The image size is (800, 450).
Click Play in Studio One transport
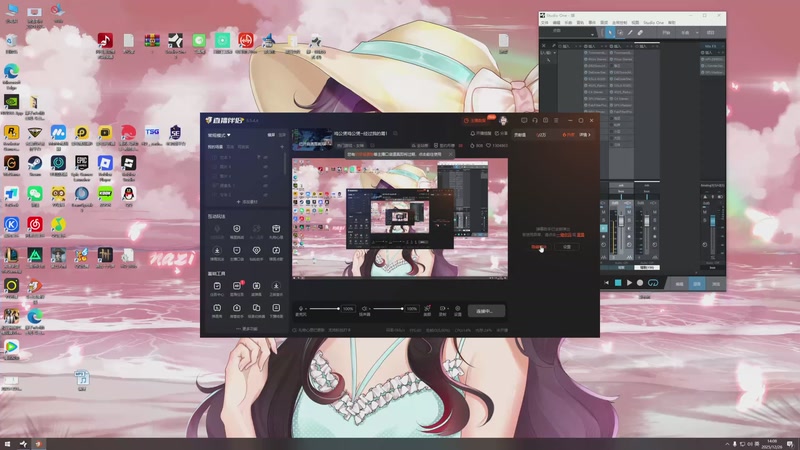pos(629,283)
